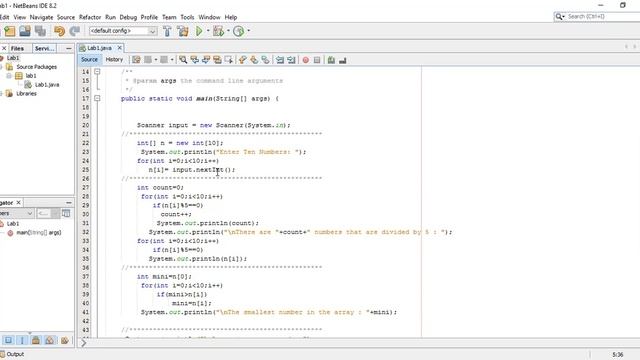
Task: Toggle Rectangular Selection icon
Action: (x=229, y=60)
